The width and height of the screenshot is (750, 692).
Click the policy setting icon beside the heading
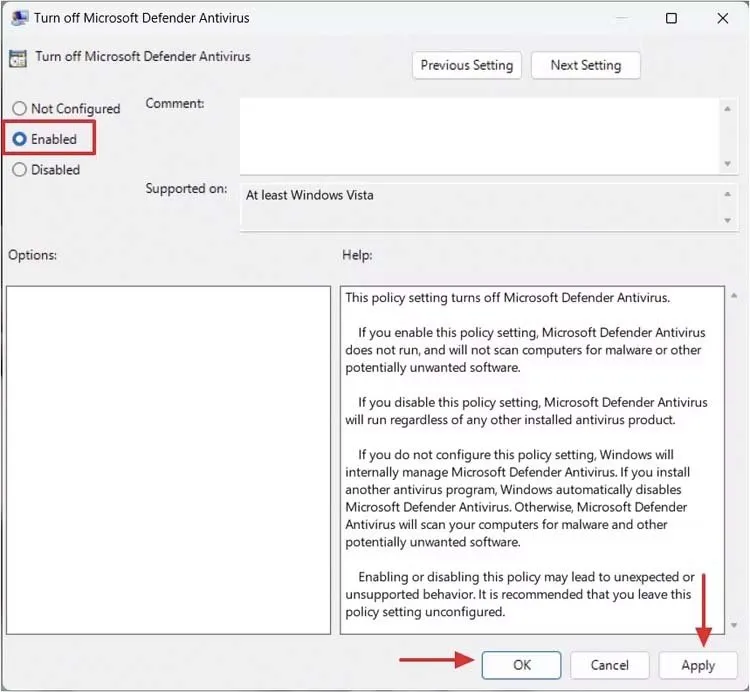click(x=19, y=58)
